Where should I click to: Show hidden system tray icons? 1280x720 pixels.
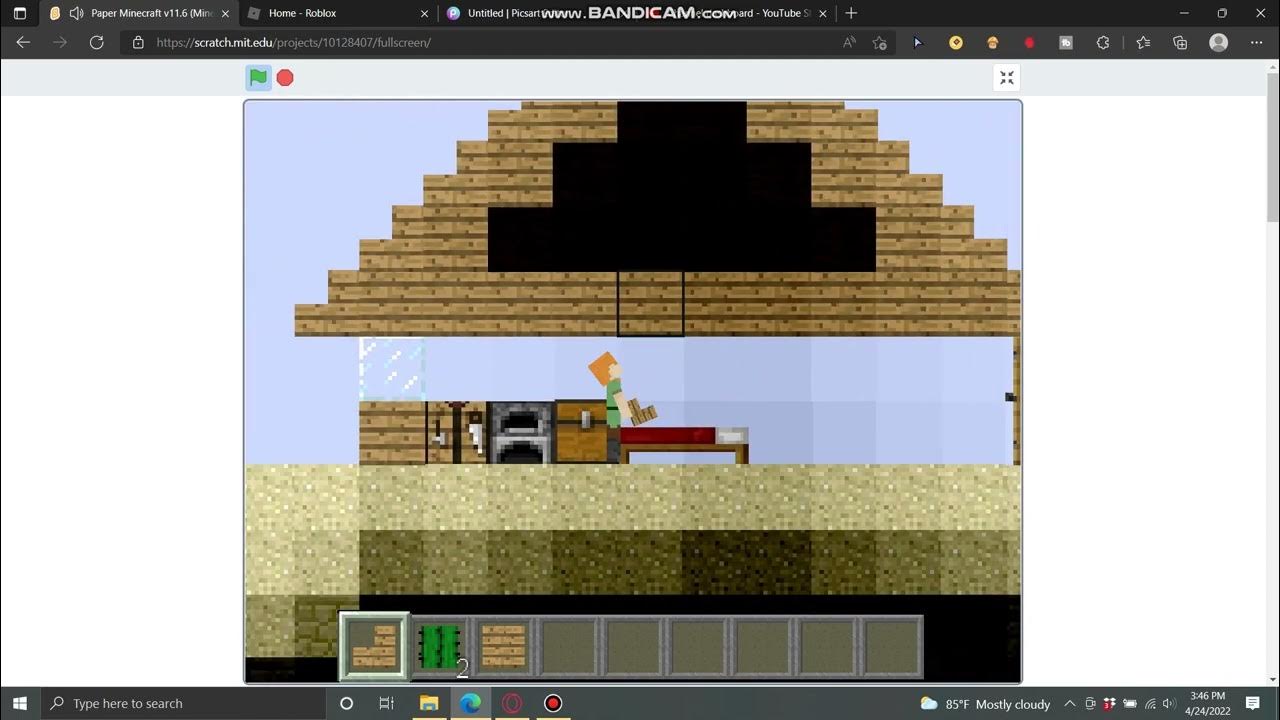point(1070,704)
